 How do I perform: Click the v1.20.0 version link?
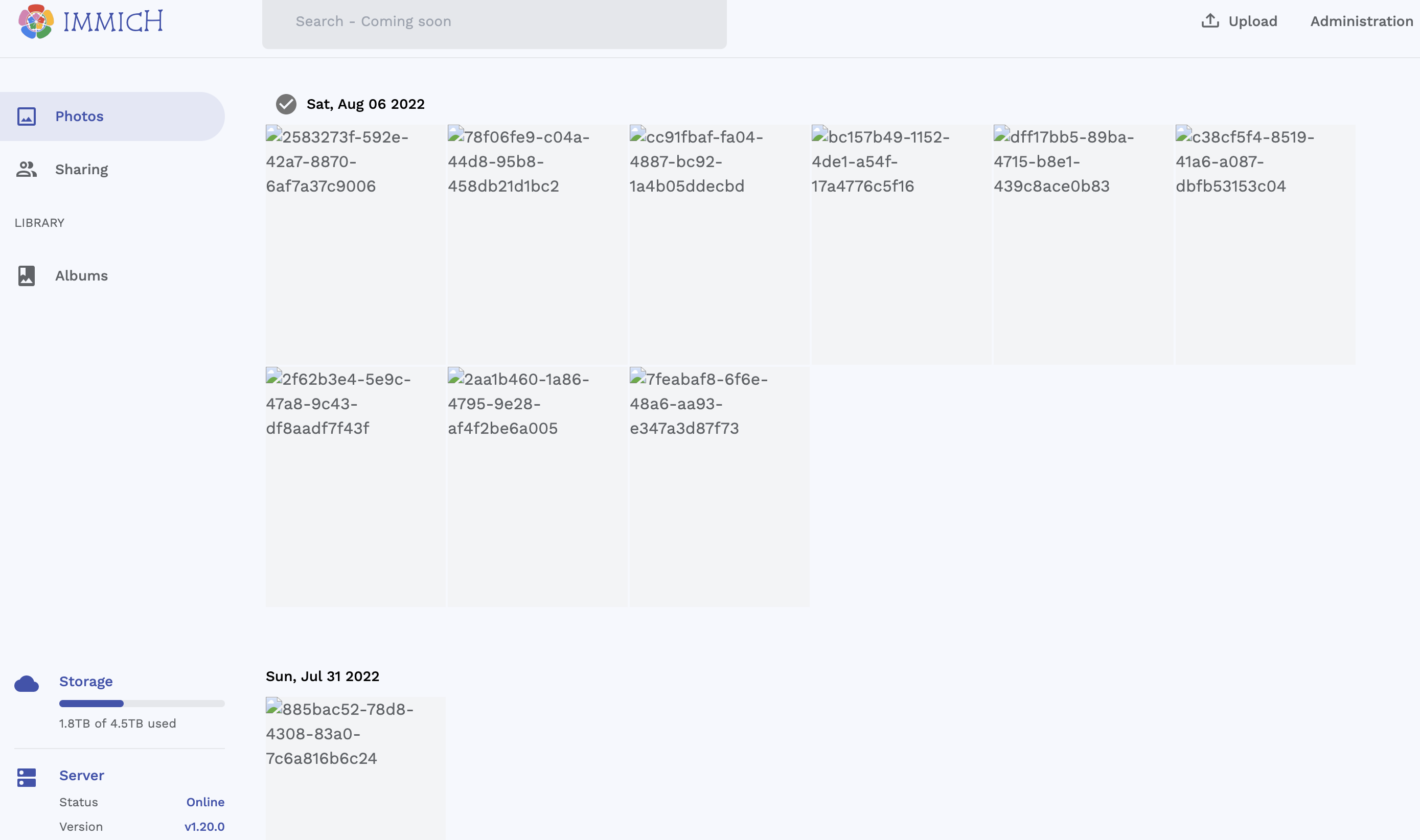[204, 826]
